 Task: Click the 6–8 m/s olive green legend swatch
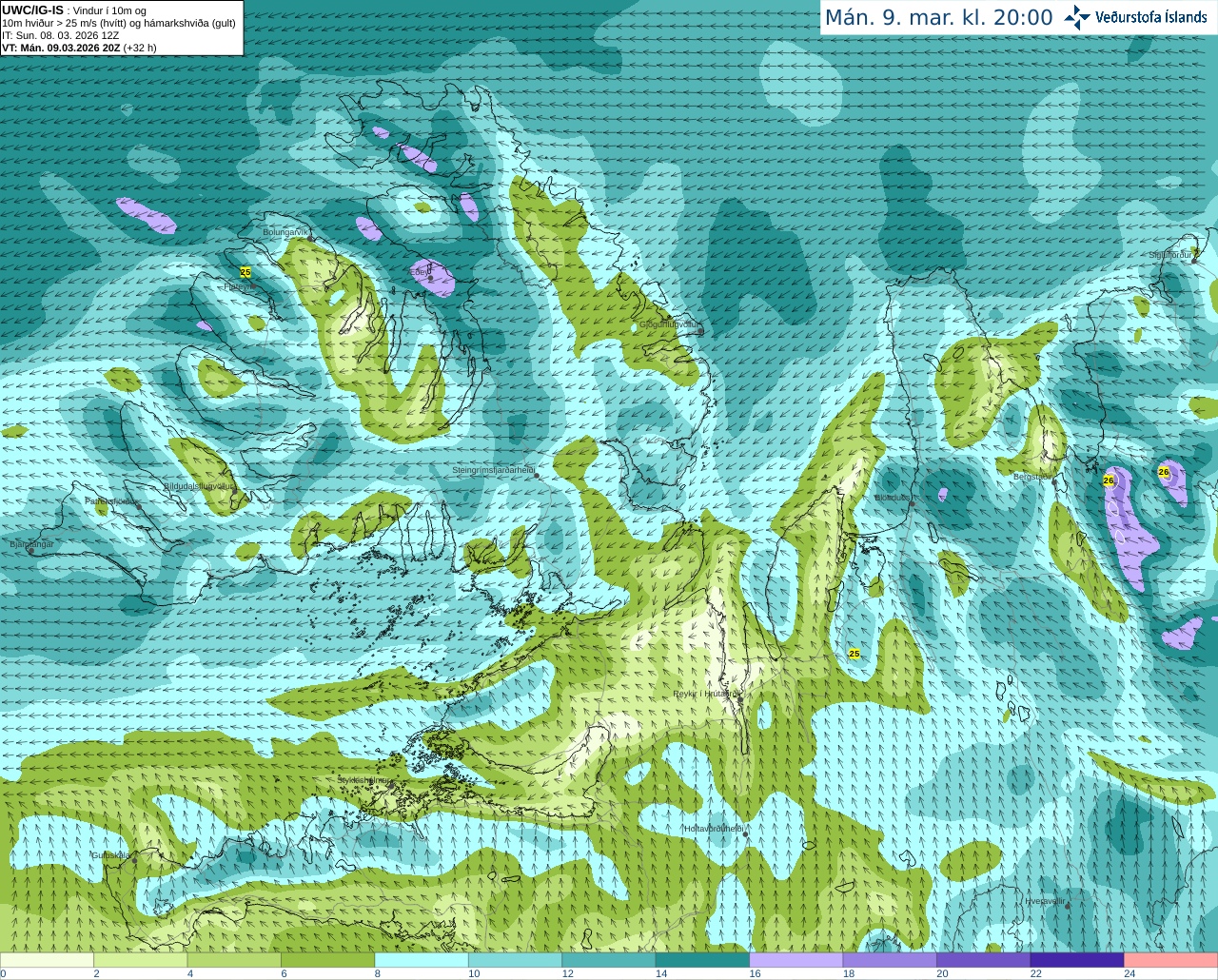coord(327,960)
